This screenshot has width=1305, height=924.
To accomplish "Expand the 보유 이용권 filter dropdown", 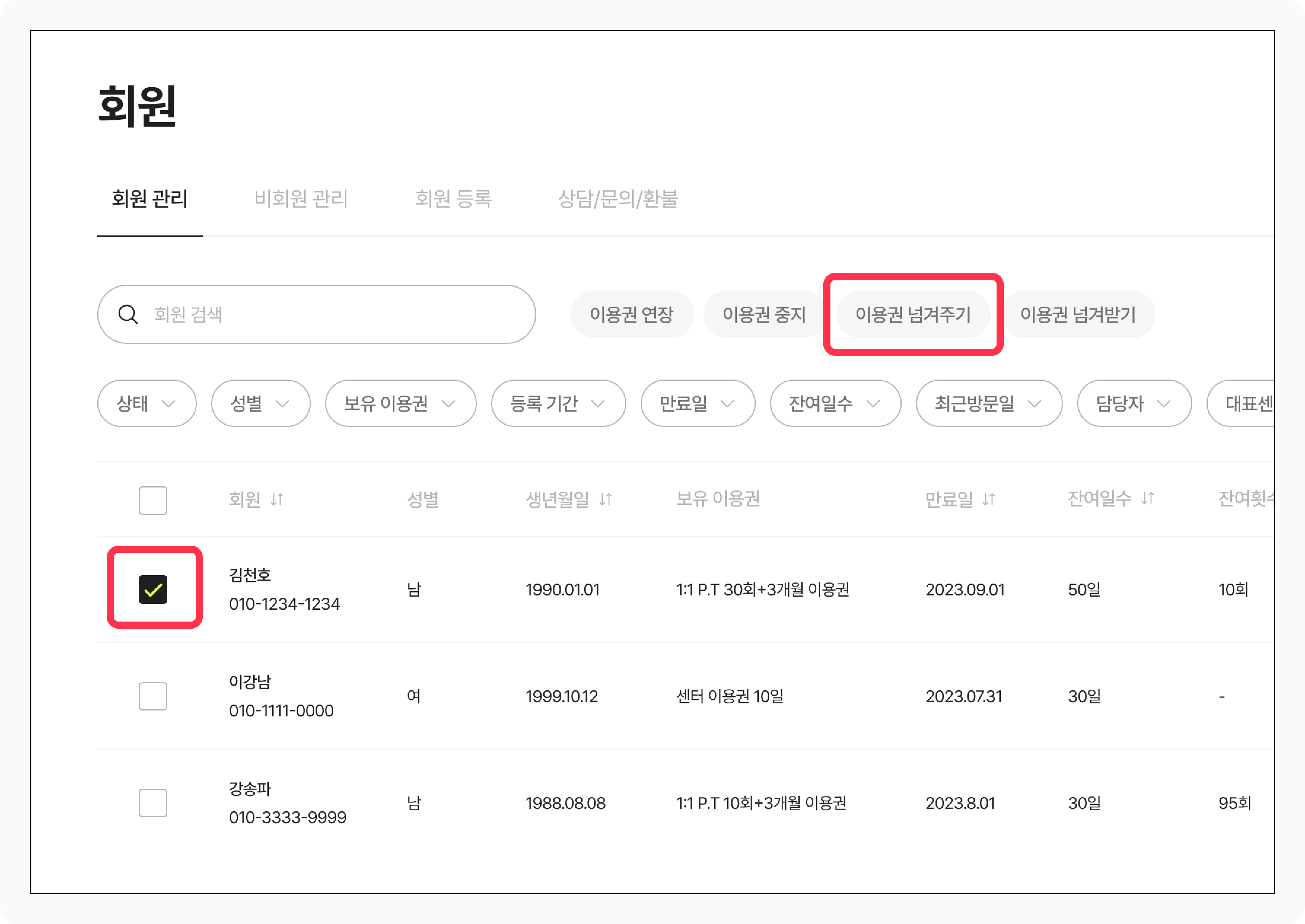I will click(400, 403).
